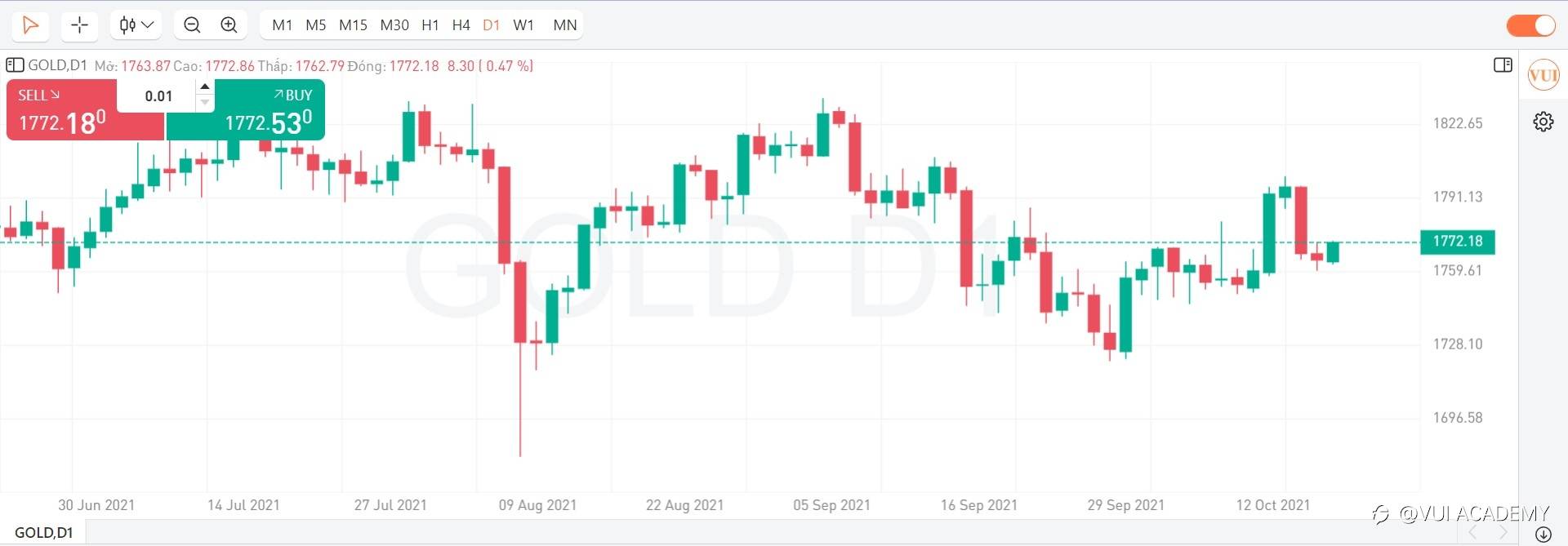Viewport: 1568px width, 546px height.
Task: Switch to the GOLD,D1 chart tab
Action: click(x=44, y=533)
